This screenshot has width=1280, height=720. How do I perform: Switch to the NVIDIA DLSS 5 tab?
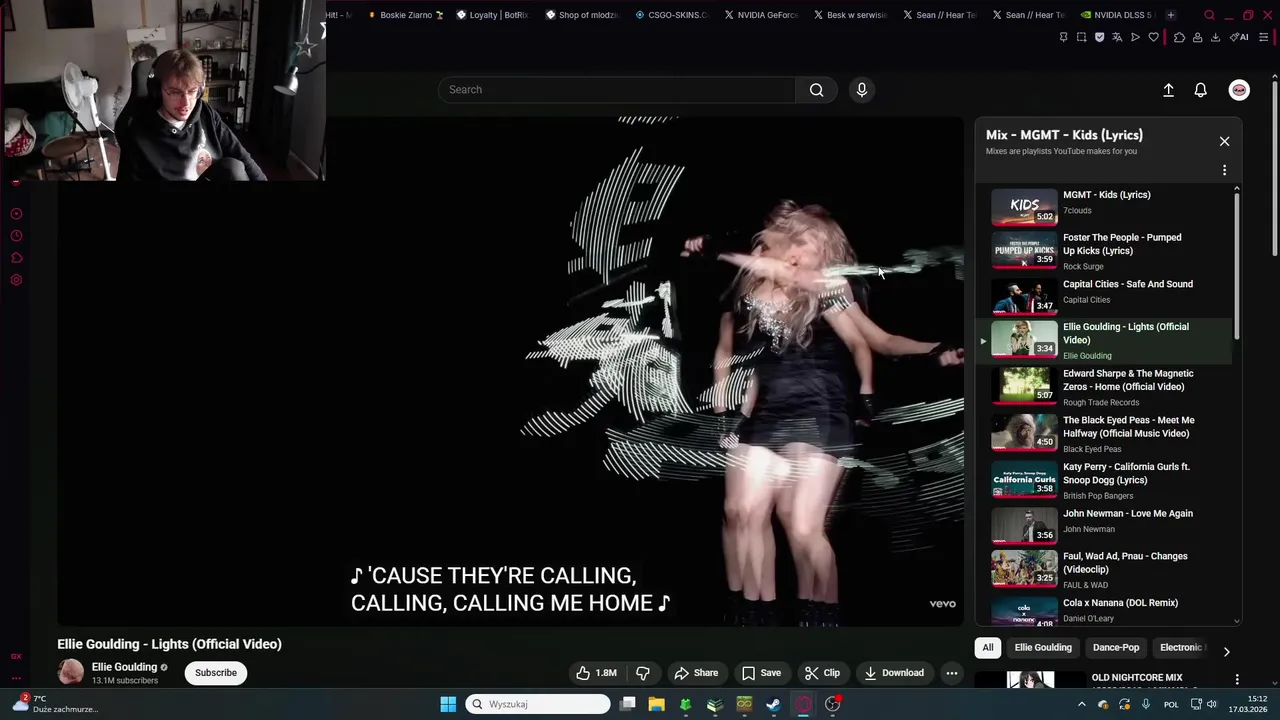point(1117,15)
